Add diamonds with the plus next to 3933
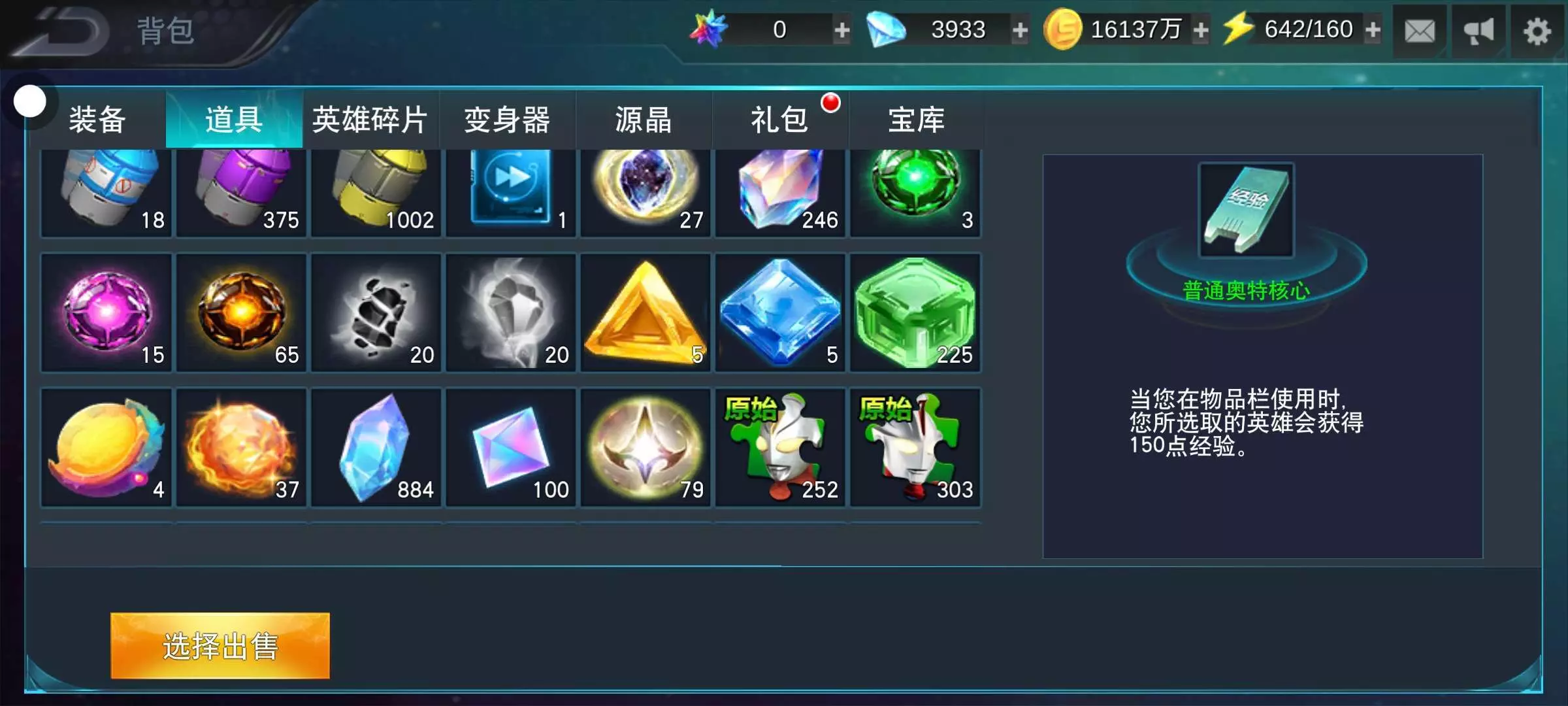 coord(1020,29)
